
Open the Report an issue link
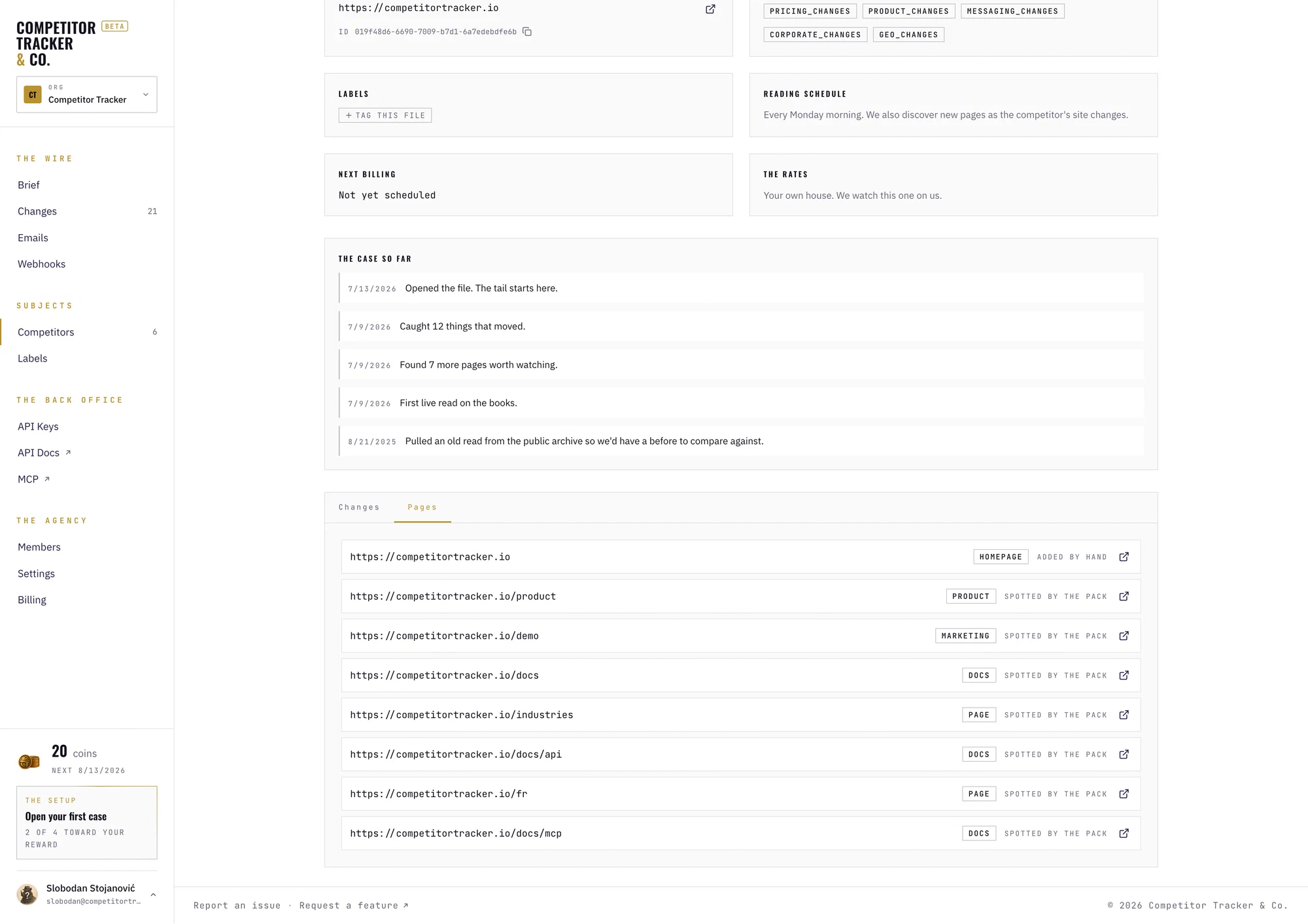(237, 906)
